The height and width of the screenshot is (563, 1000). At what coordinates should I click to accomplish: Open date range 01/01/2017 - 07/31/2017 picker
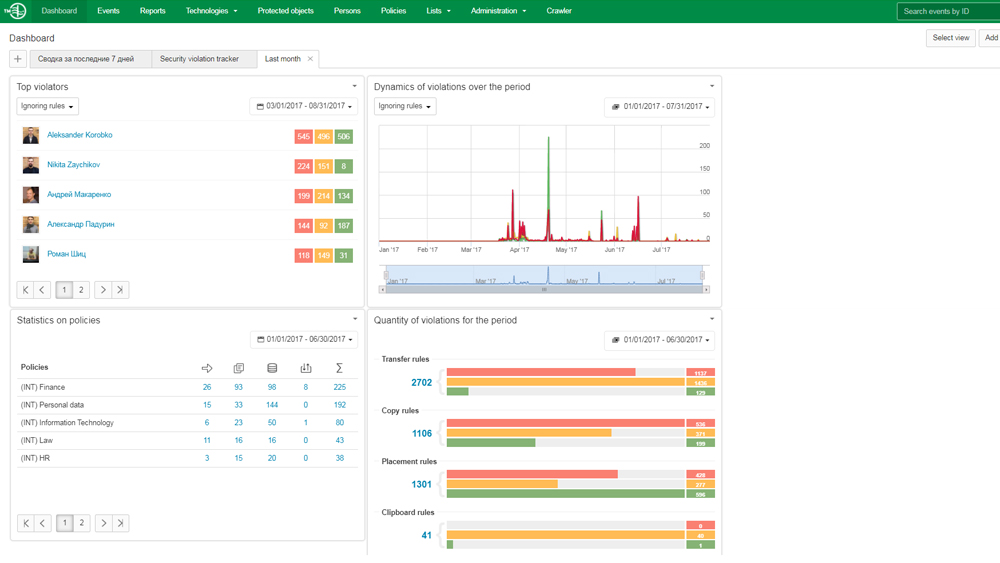coord(659,106)
